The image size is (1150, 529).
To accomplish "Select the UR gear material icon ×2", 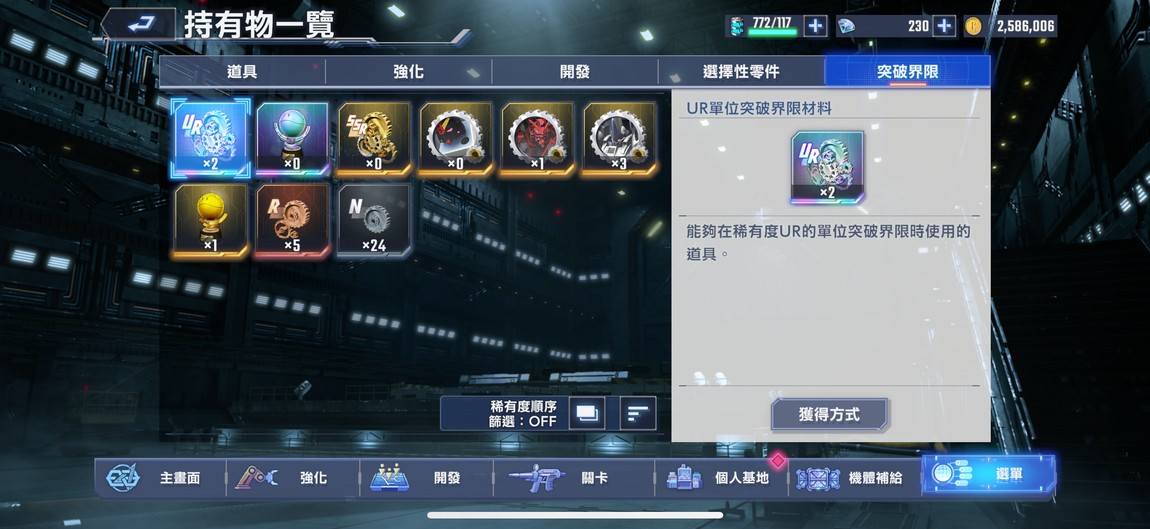I will click(x=211, y=139).
